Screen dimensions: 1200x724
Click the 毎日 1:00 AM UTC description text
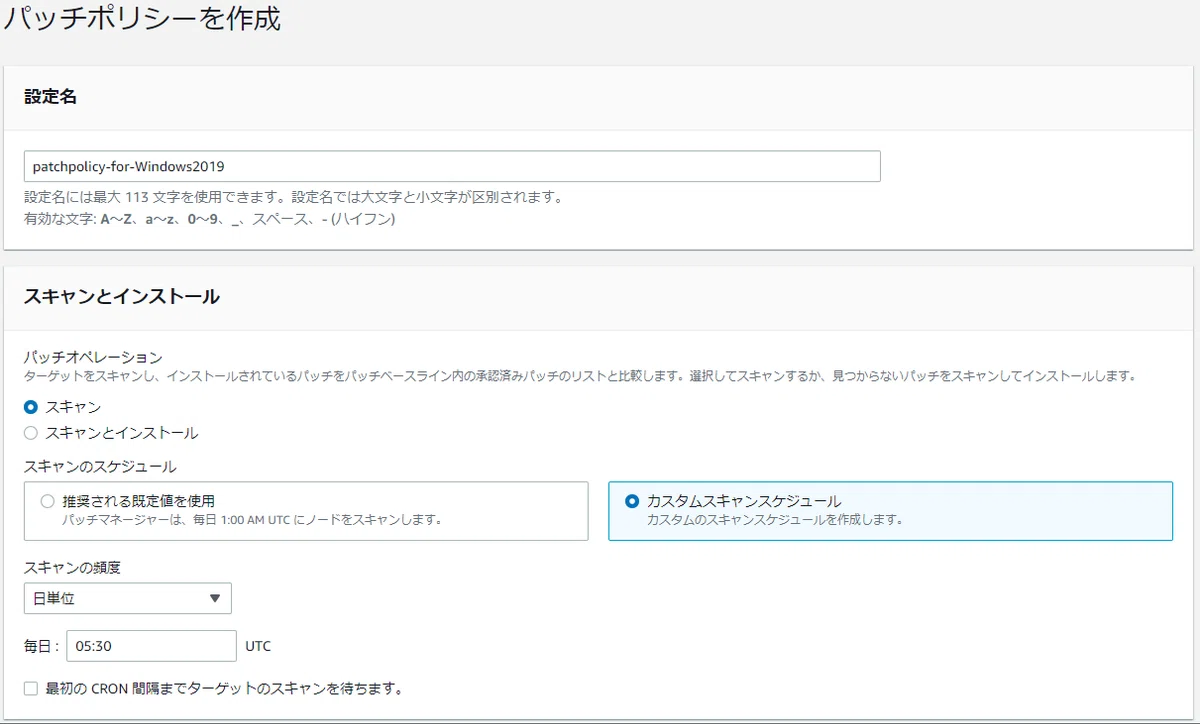click(252, 520)
